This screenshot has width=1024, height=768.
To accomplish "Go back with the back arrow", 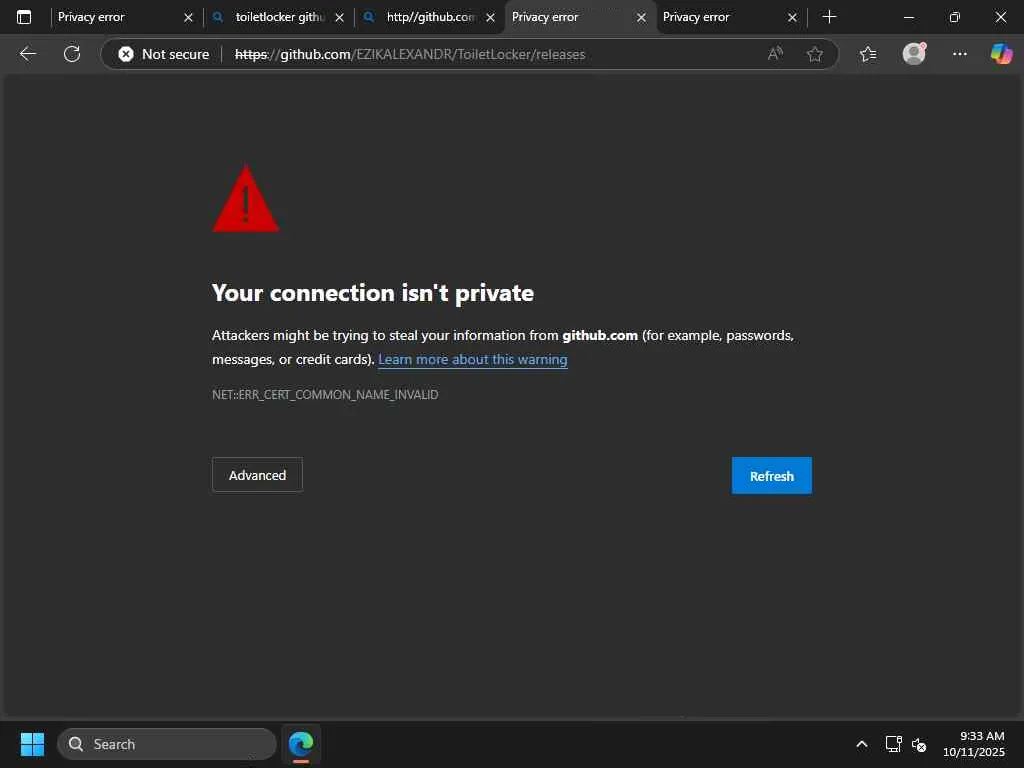I will [27, 54].
